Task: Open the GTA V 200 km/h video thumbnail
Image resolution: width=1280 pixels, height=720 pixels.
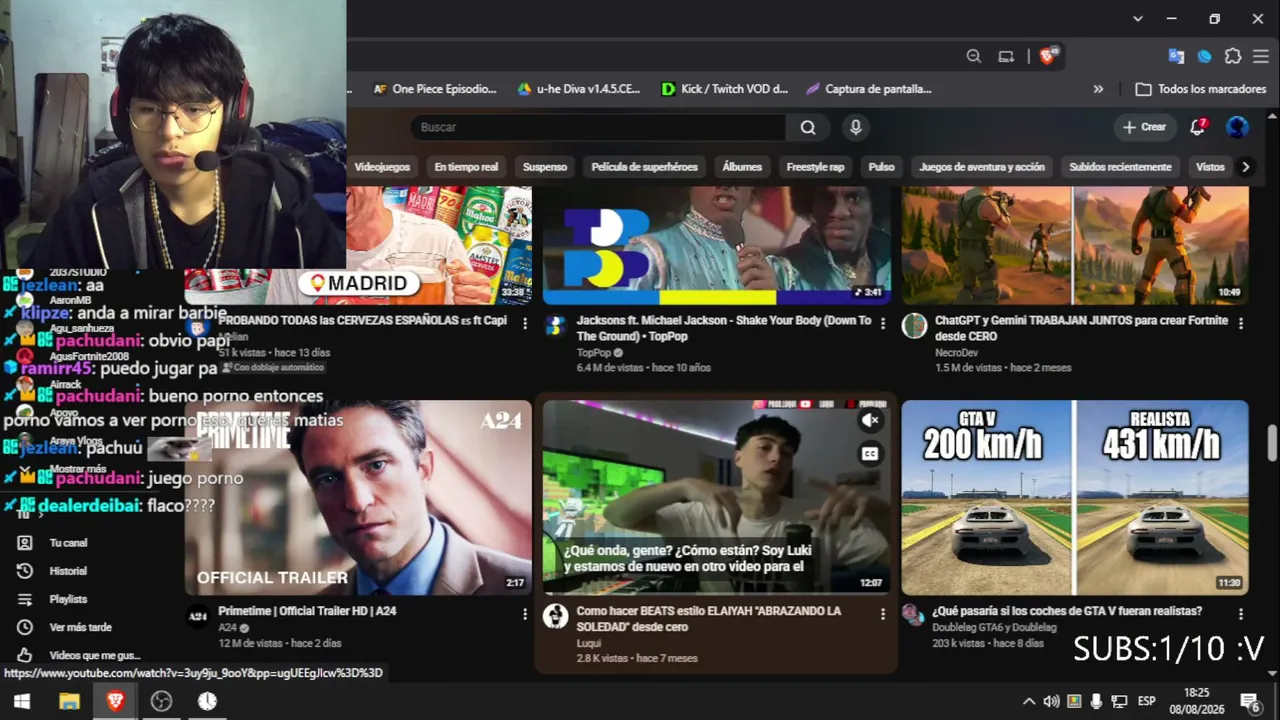Action: pos(1075,498)
